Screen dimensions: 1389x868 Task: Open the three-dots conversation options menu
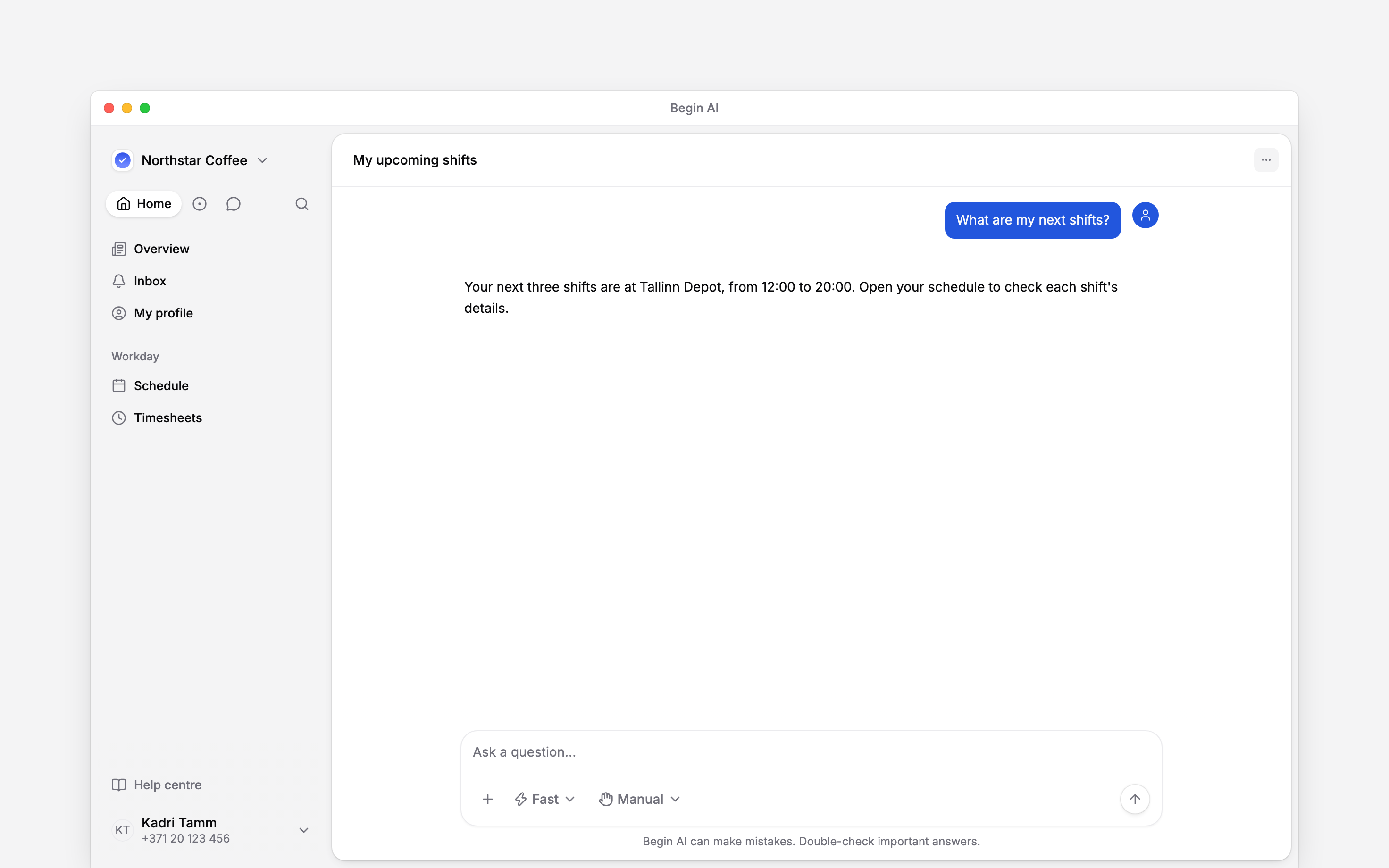1265,160
